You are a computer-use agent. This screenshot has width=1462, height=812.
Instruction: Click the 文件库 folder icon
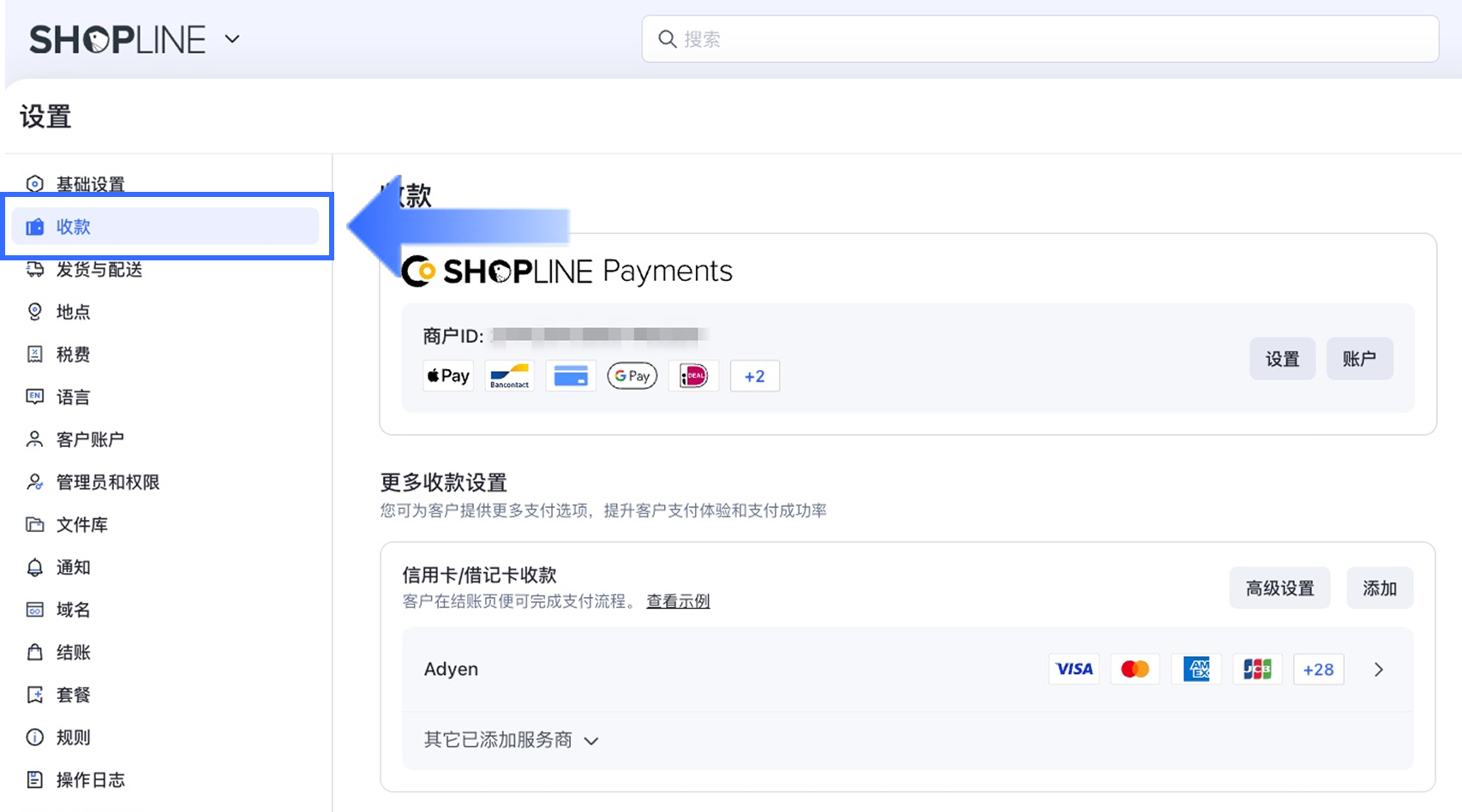pyautogui.click(x=34, y=524)
